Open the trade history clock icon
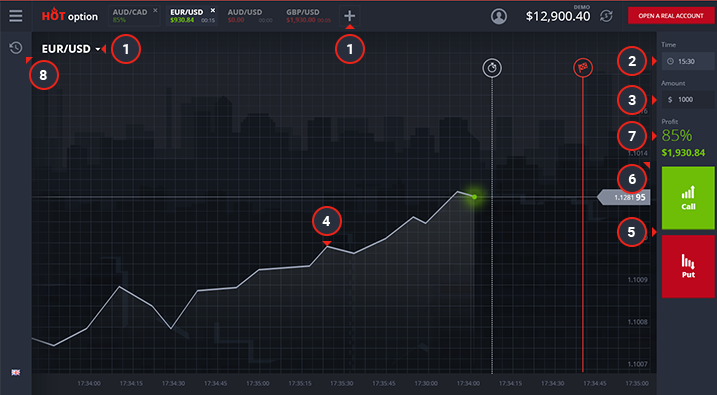 (16, 48)
